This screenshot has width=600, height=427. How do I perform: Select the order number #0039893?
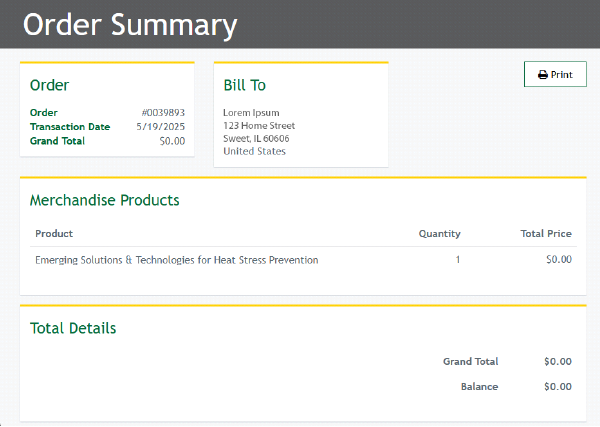click(163, 113)
